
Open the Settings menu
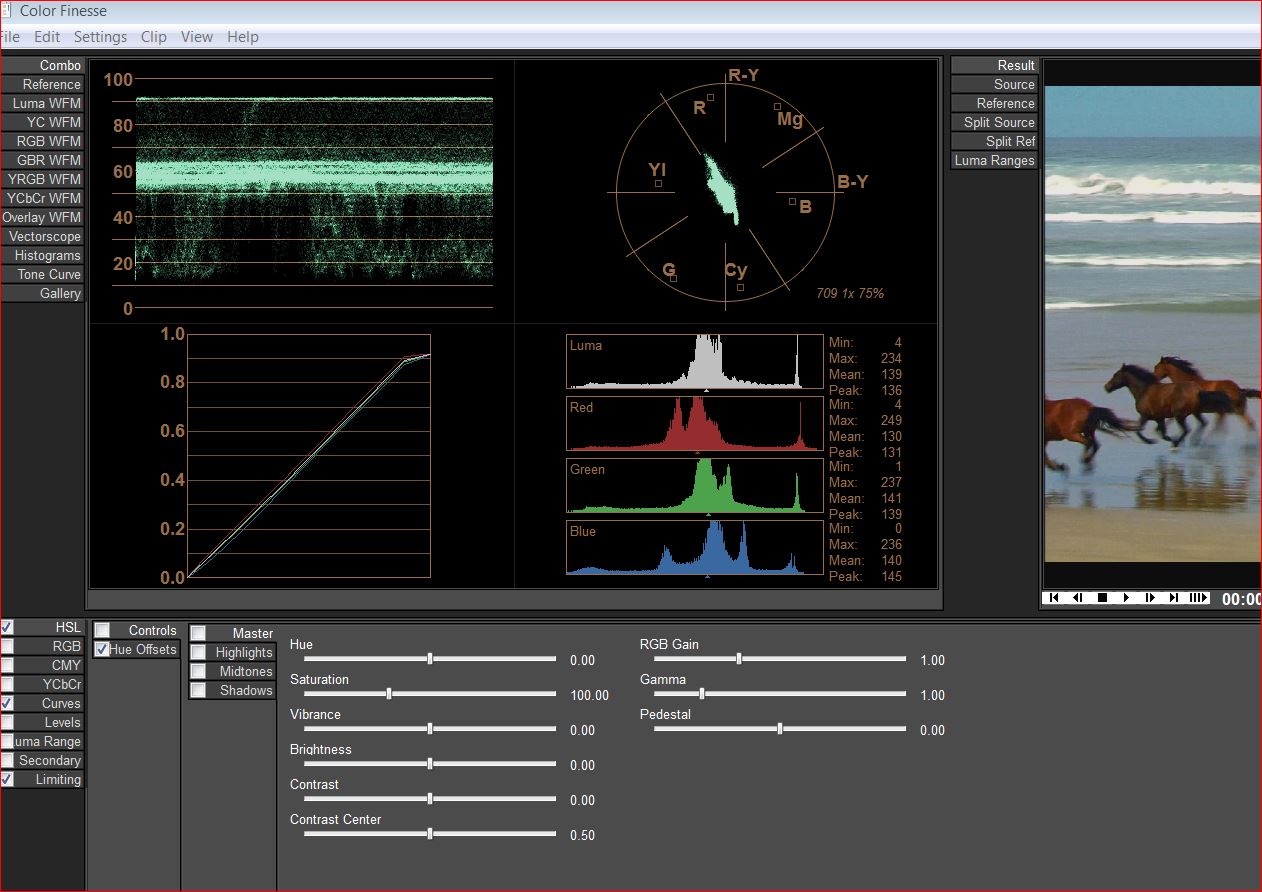point(100,37)
